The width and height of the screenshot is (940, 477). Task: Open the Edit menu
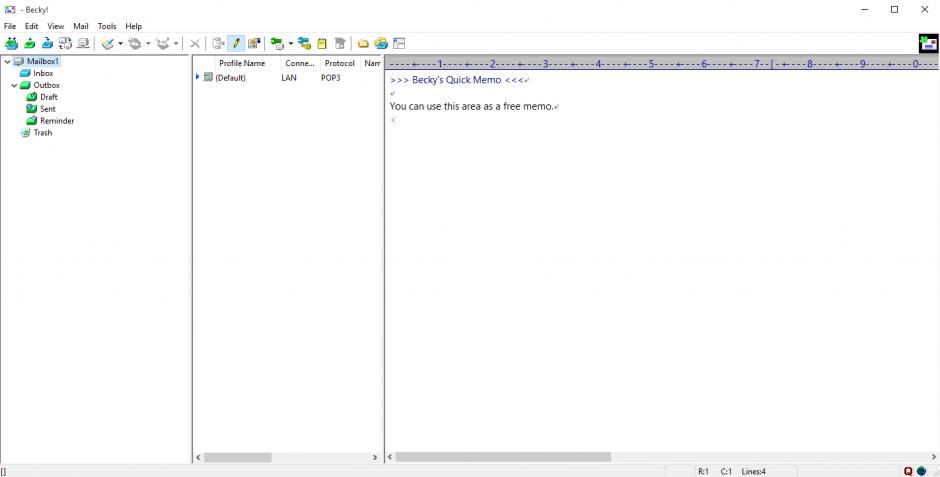coord(31,26)
